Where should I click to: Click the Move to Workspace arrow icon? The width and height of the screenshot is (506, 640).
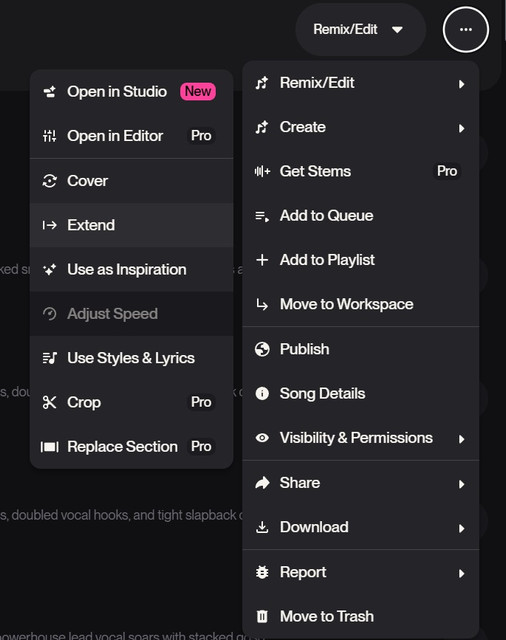click(x=262, y=304)
